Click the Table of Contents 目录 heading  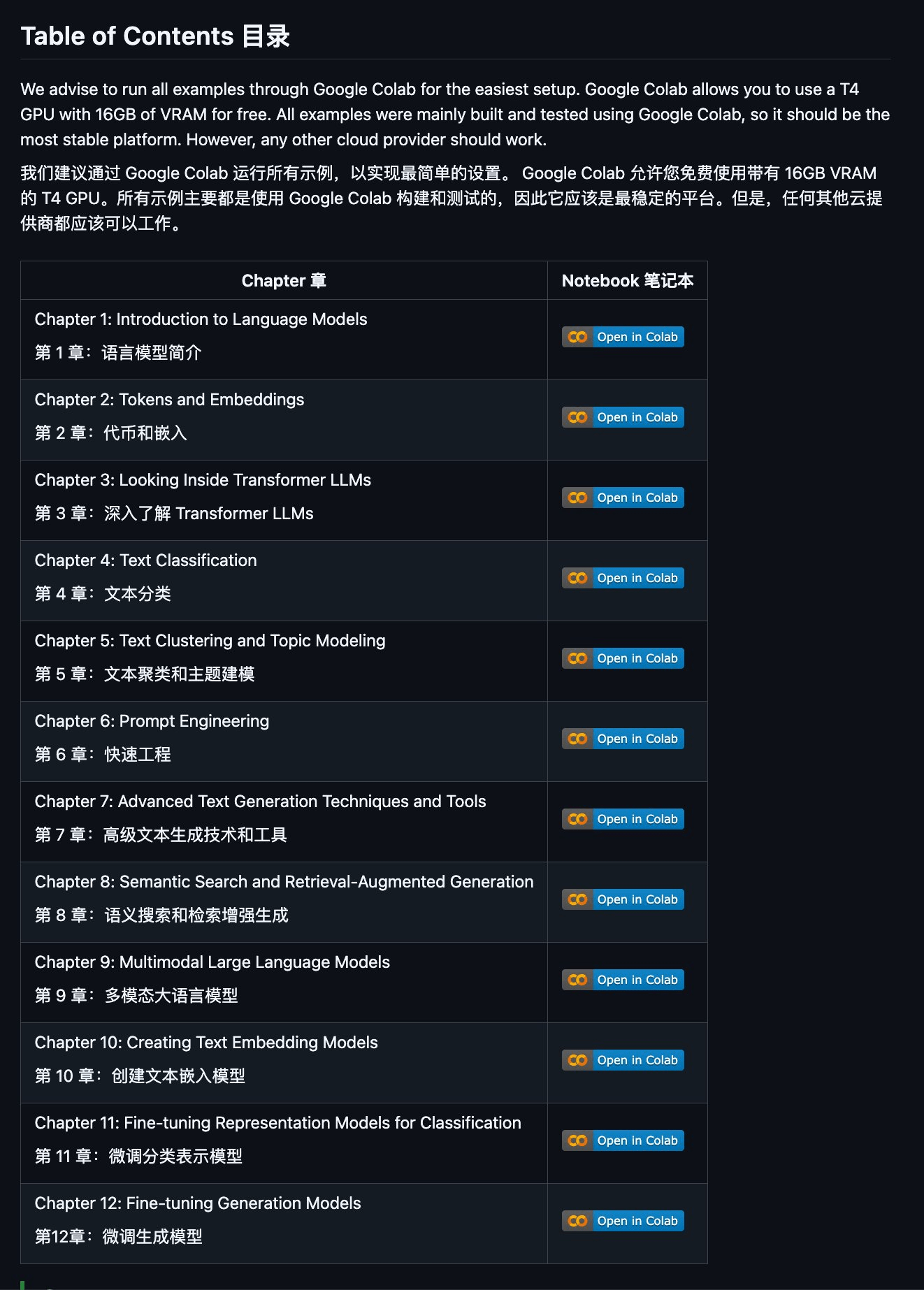point(155,36)
